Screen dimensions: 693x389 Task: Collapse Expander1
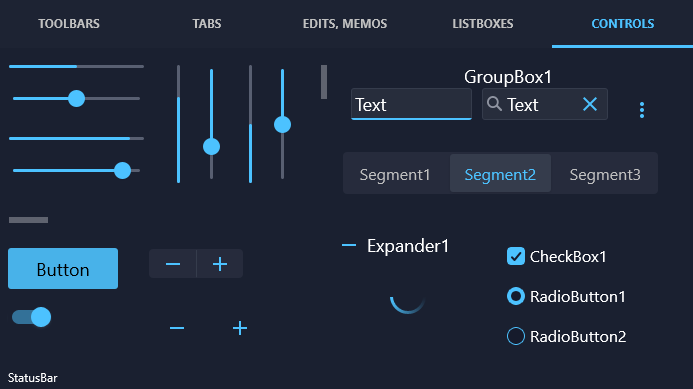pos(349,245)
